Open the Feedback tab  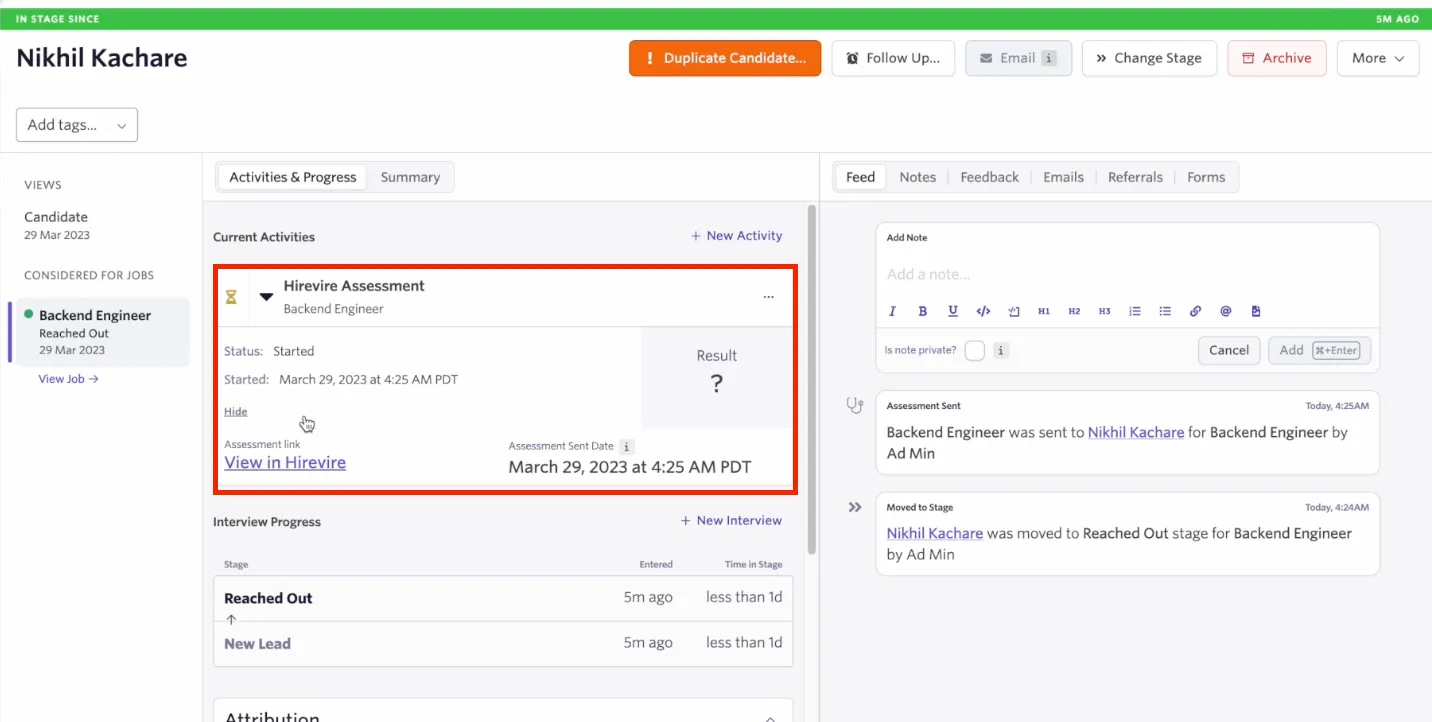click(990, 177)
